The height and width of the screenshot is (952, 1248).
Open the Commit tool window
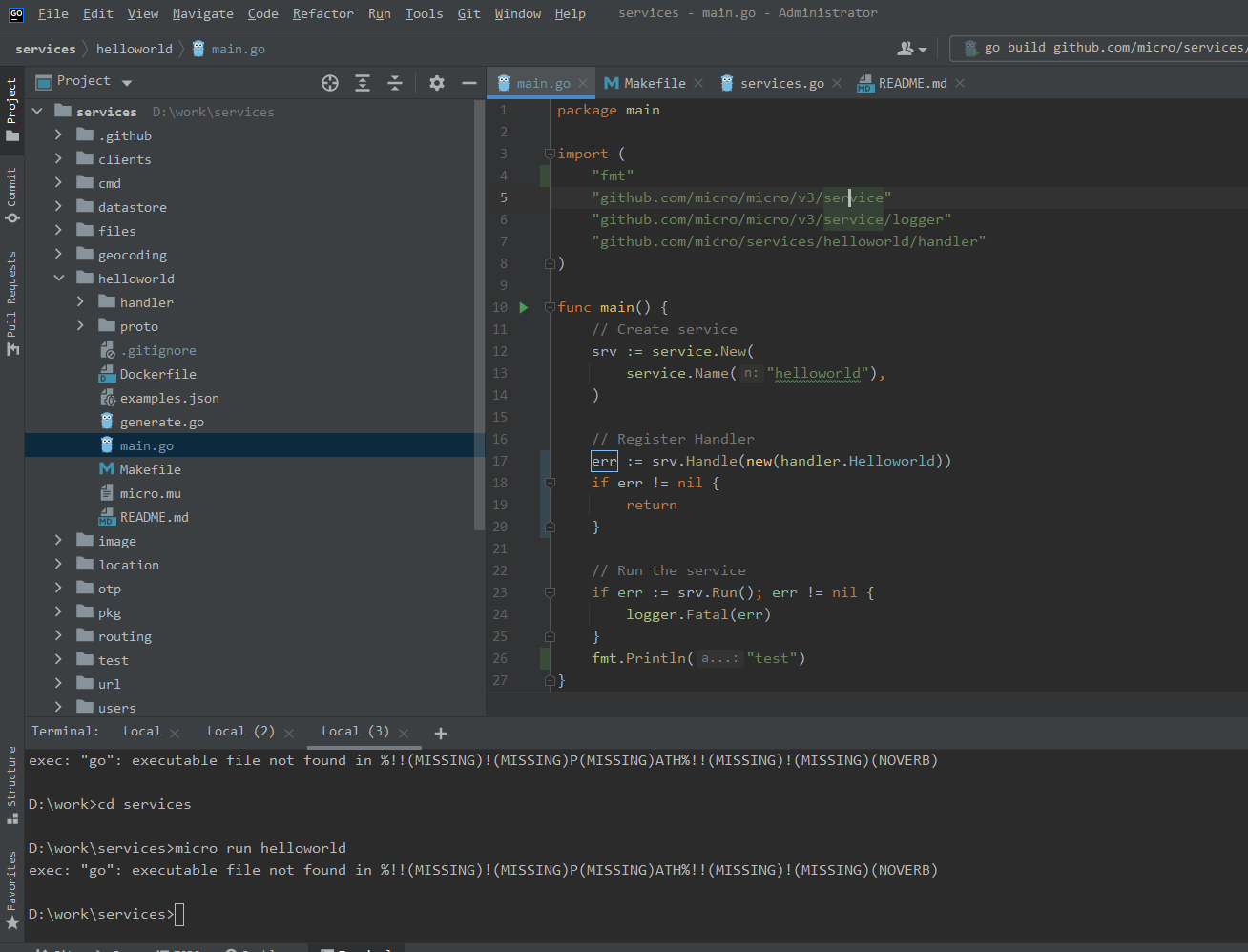tap(11, 196)
